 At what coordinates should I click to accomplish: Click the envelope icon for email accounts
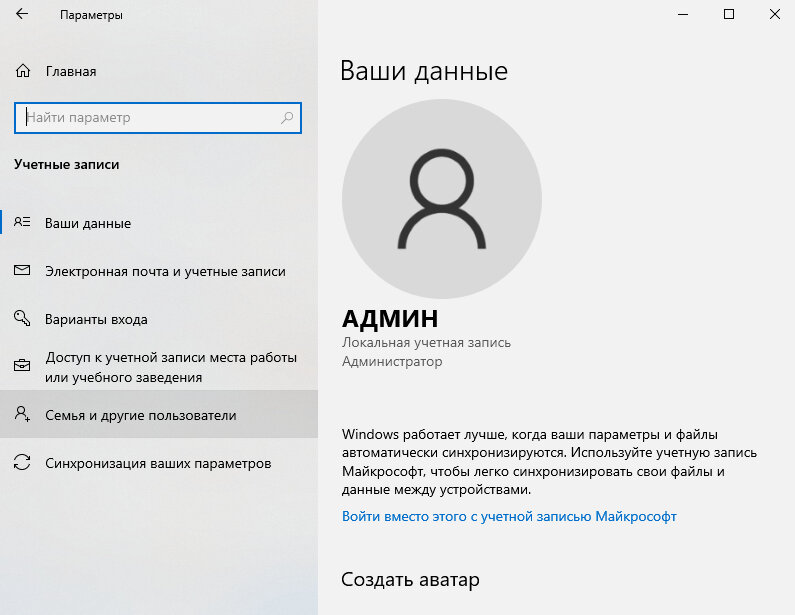point(22,270)
